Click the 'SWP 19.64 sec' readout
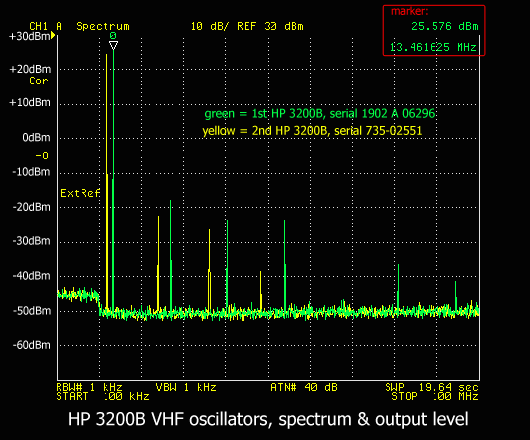The height and width of the screenshot is (440, 530). click(x=432, y=387)
